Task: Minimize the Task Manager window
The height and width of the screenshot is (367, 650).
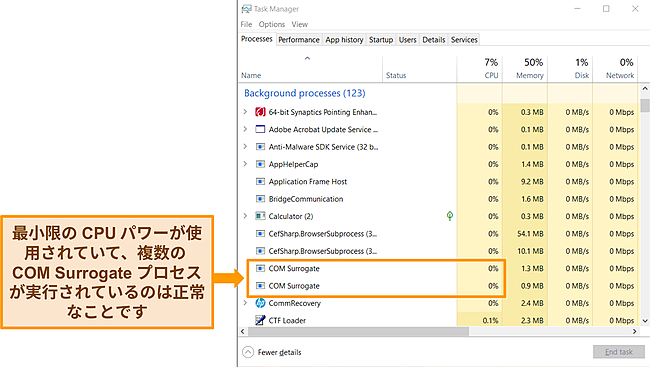Action: [x=577, y=9]
